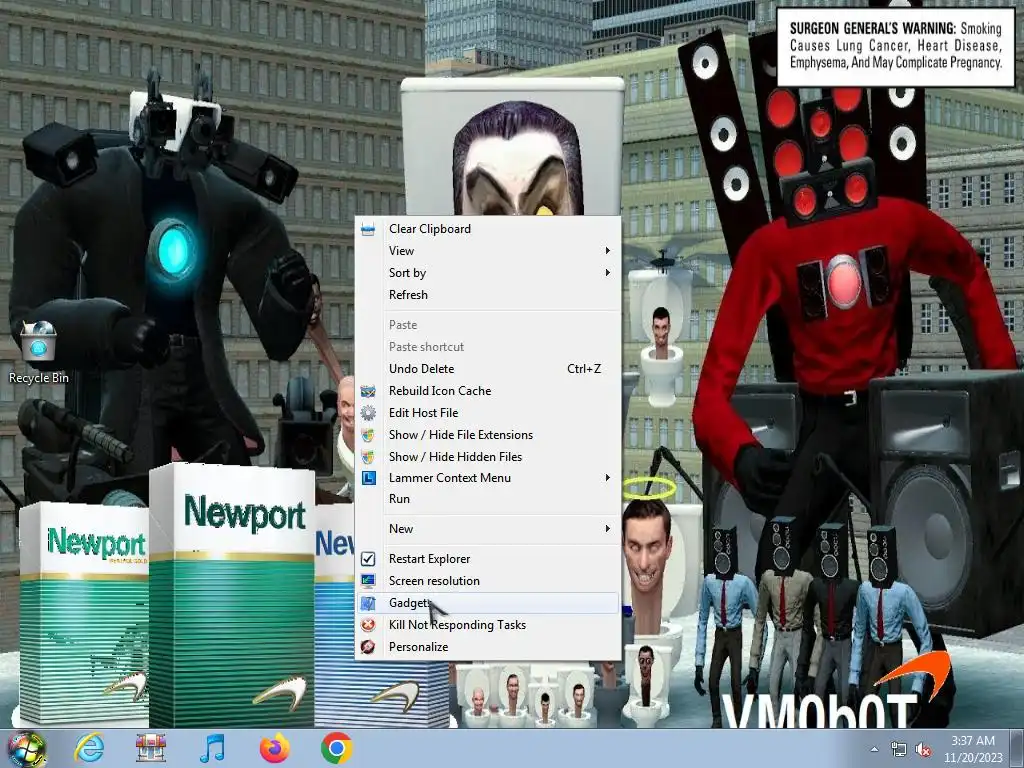Open the Sort by menu entry
The height and width of the screenshot is (768, 1024).
click(488, 273)
